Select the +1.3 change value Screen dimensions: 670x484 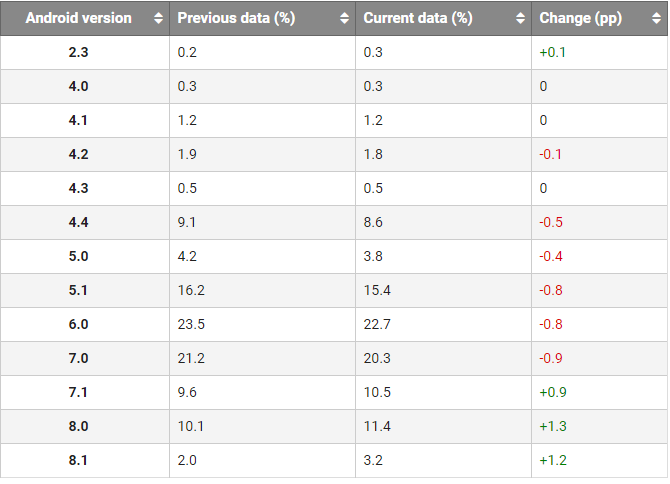click(553, 426)
